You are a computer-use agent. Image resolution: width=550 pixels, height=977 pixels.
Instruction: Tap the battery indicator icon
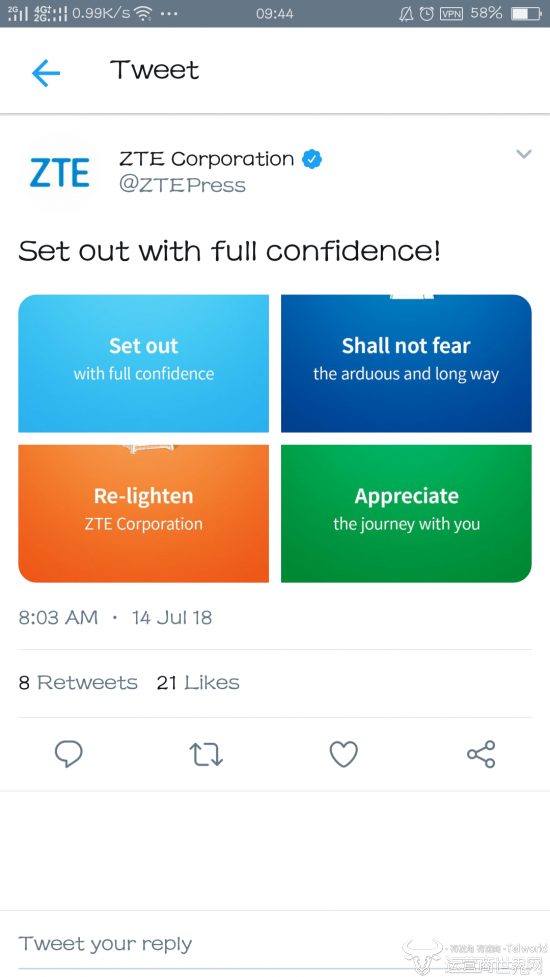coord(527,13)
